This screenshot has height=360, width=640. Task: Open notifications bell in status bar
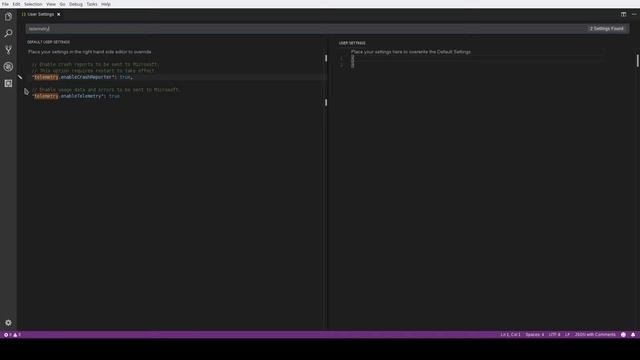[633, 335]
